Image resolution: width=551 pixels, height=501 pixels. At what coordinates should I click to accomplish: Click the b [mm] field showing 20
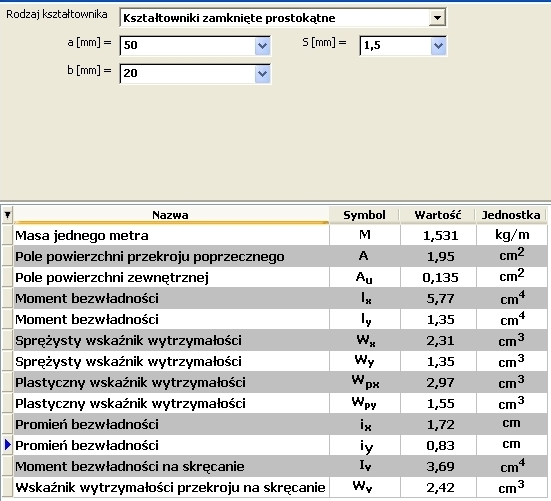coord(195,74)
